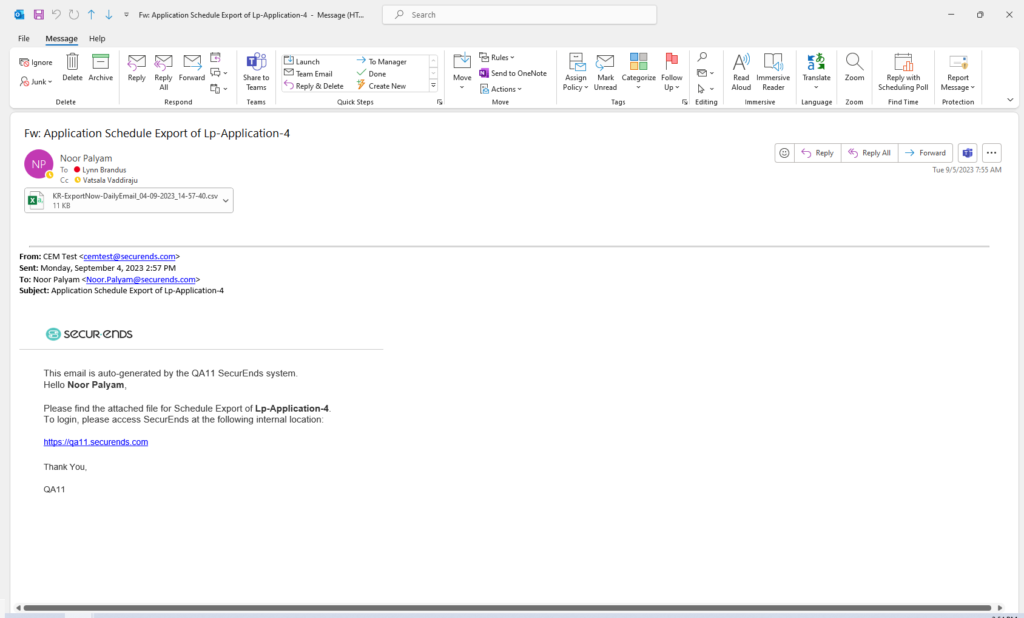Viewport: 1024px width, 618px height.
Task: Send the message to OneNote
Action: (513, 73)
